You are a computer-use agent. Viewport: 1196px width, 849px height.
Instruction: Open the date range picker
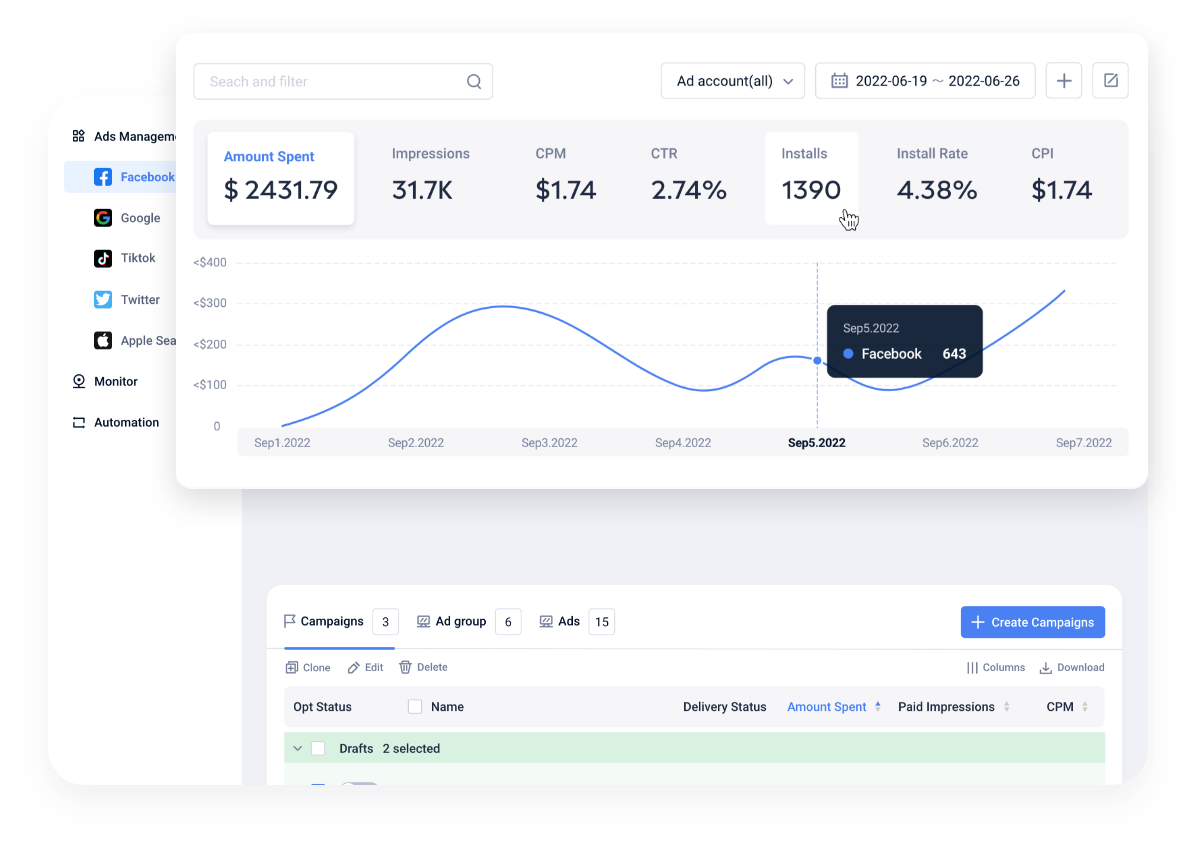click(925, 80)
